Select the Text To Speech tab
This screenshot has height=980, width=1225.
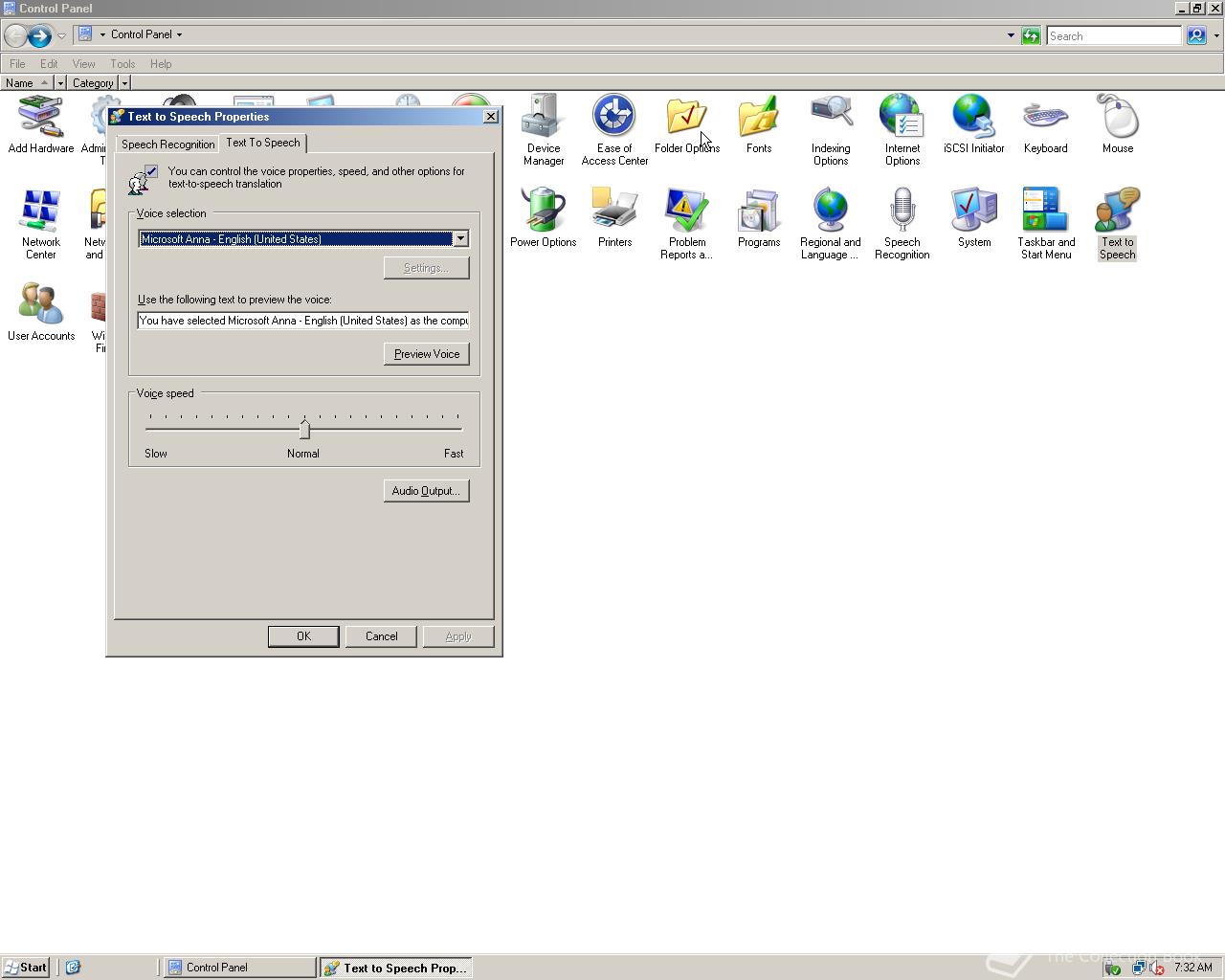point(263,143)
